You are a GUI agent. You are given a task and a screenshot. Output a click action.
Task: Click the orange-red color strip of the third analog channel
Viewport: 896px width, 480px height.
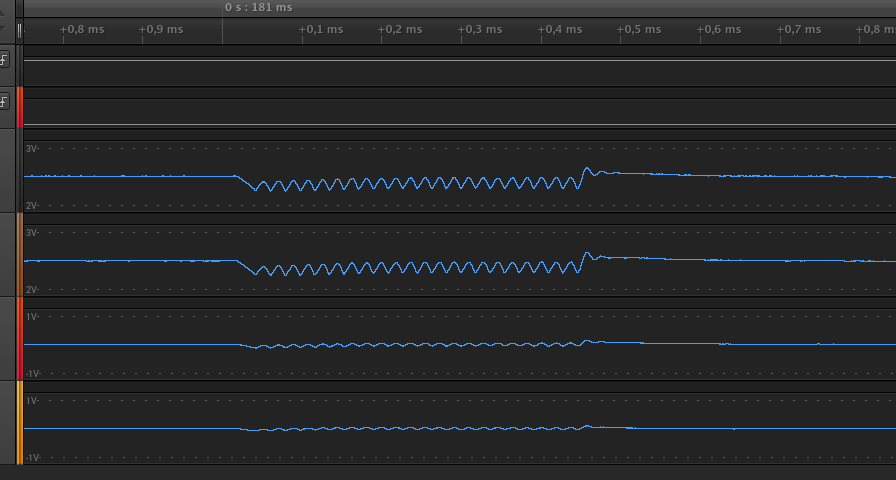[x=20, y=338]
